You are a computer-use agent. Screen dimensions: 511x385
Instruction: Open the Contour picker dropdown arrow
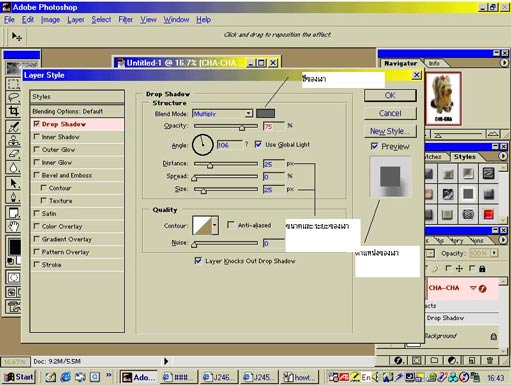(215, 225)
